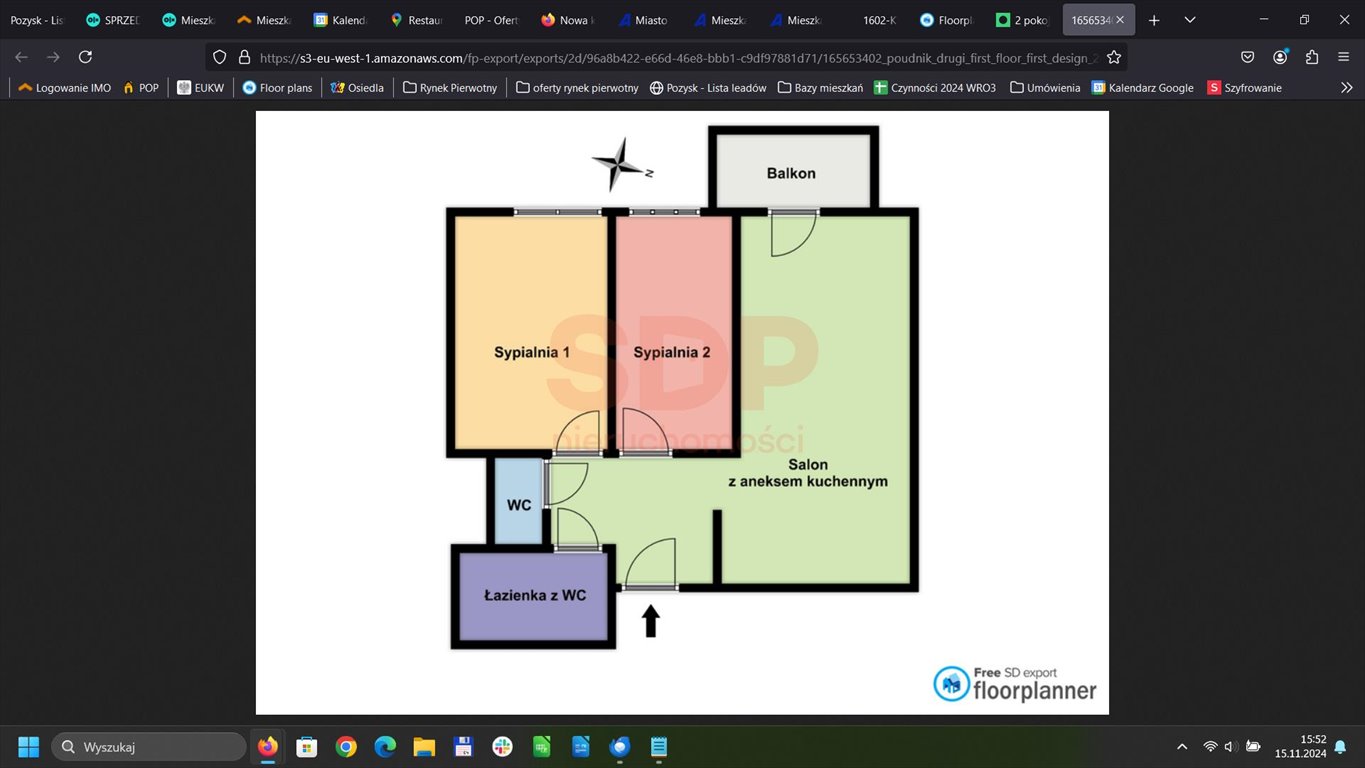Open Slack from the taskbar
The height and width of the screenshot is (768, 1365).
click(502, 747)
